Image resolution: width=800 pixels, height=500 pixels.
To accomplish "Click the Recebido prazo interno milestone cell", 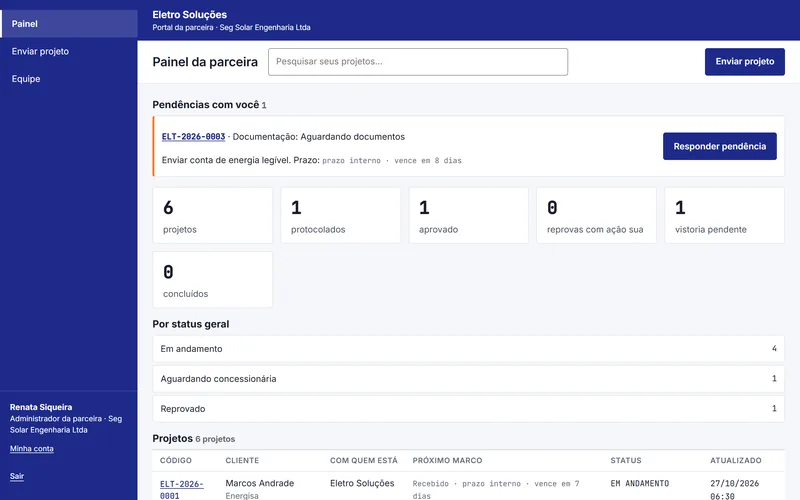I will pos(496,489).
